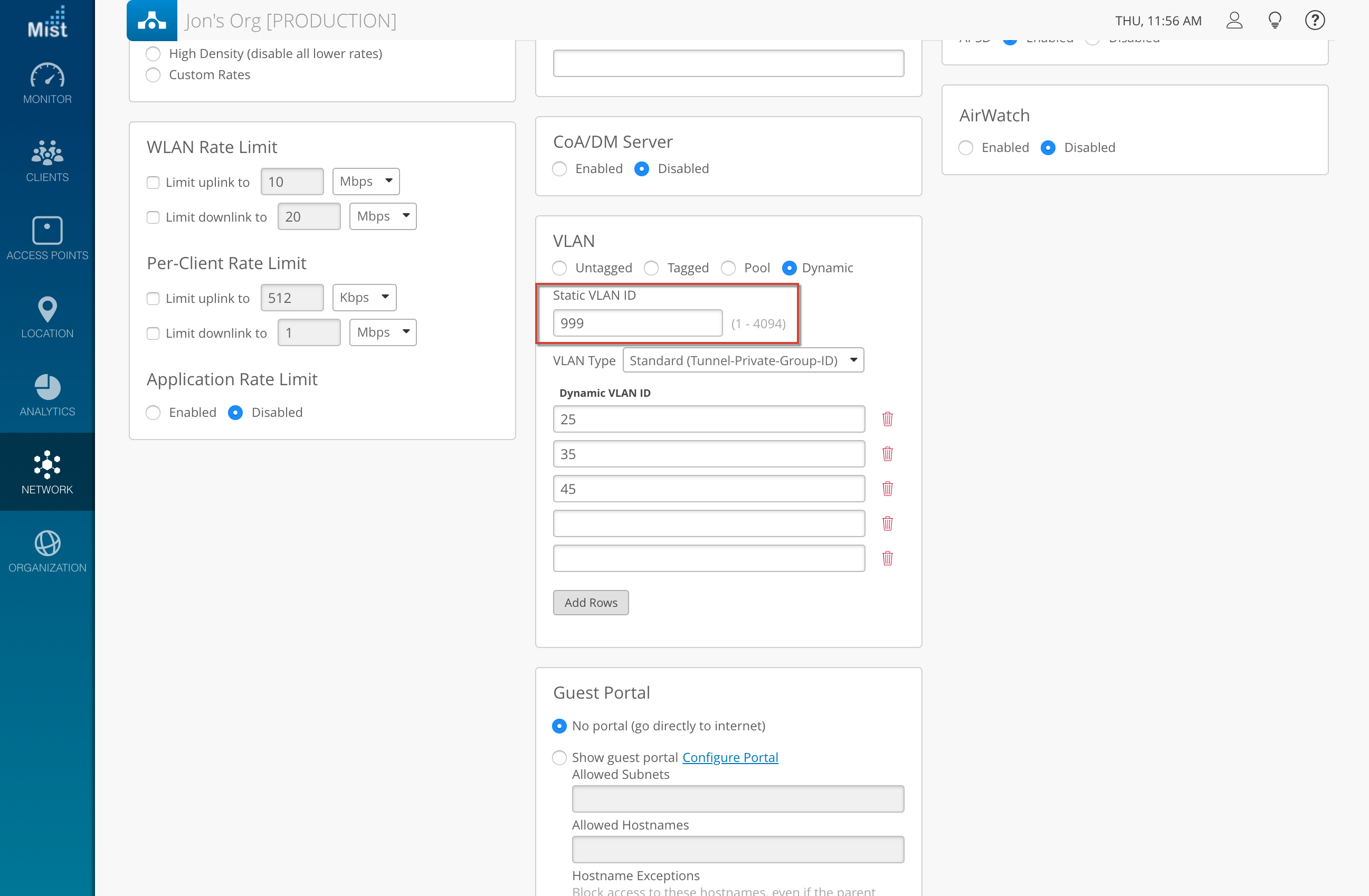This screenshot has width=1369, height=896.
Task: Enable the CoA/DM Server option
Action: 559,169
